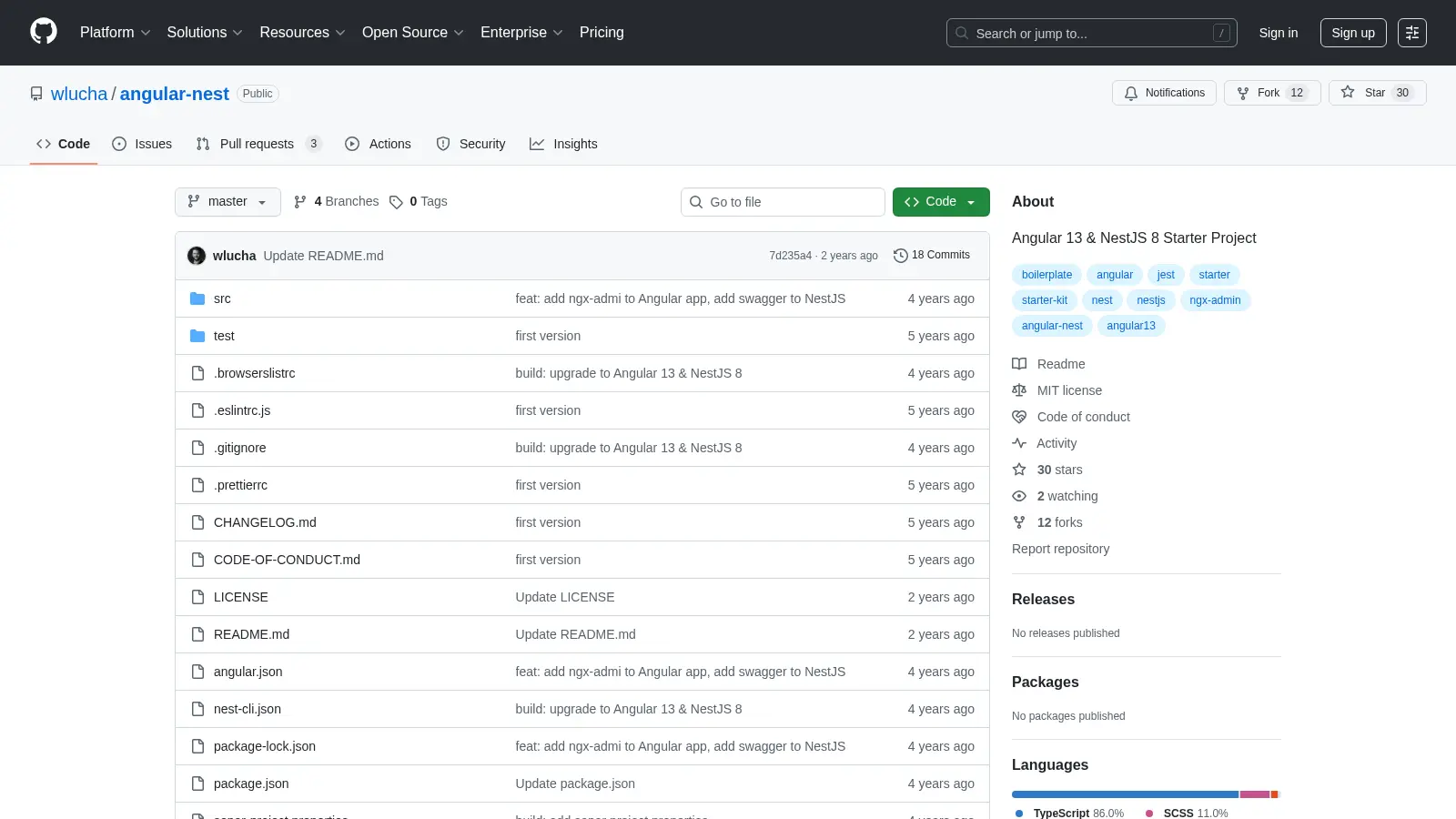Switch to the Issues tab

coord(142,144)
